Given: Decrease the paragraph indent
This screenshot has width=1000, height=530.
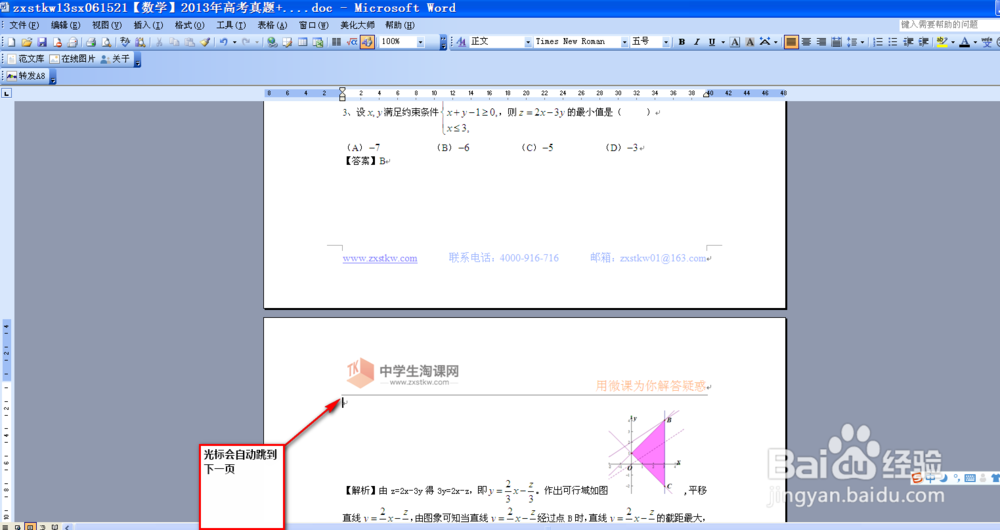Looking at the screenshot, I should [908, 42].
